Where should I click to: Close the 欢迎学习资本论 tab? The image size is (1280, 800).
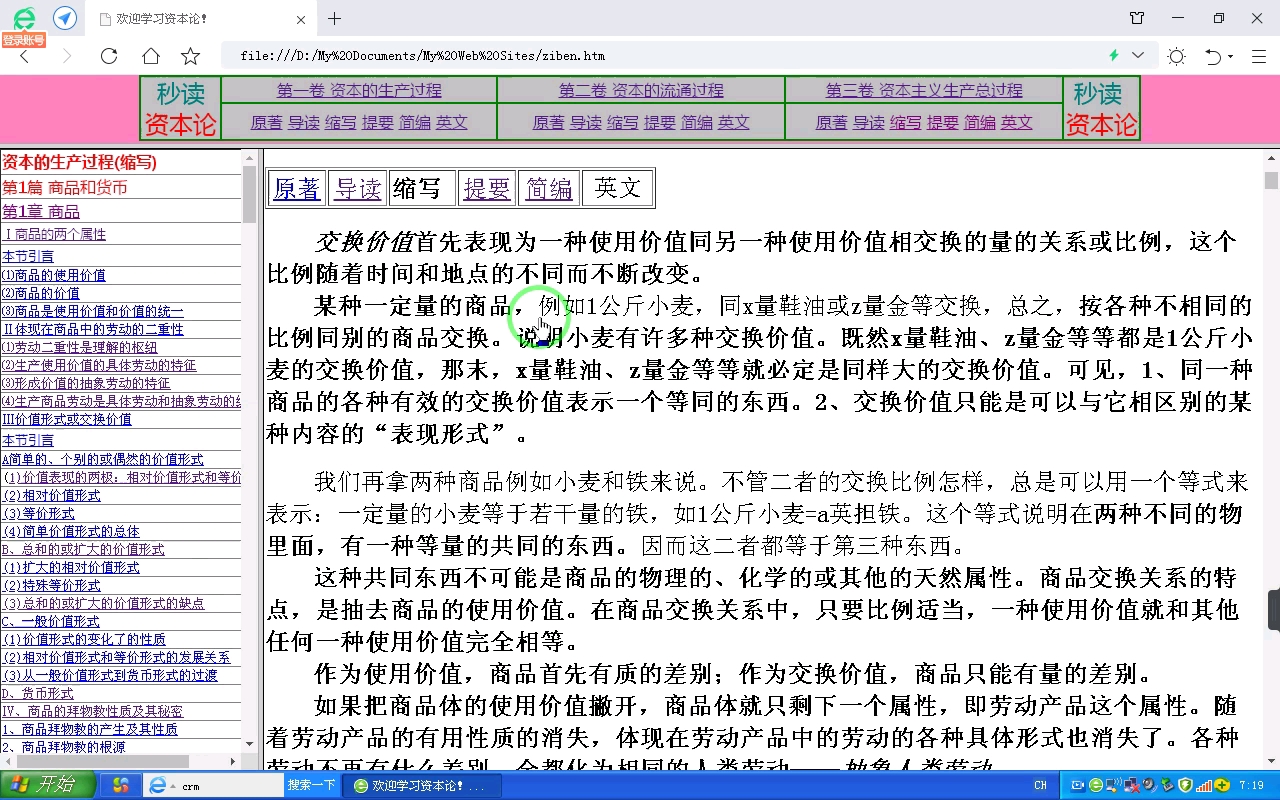pos(303,19)
